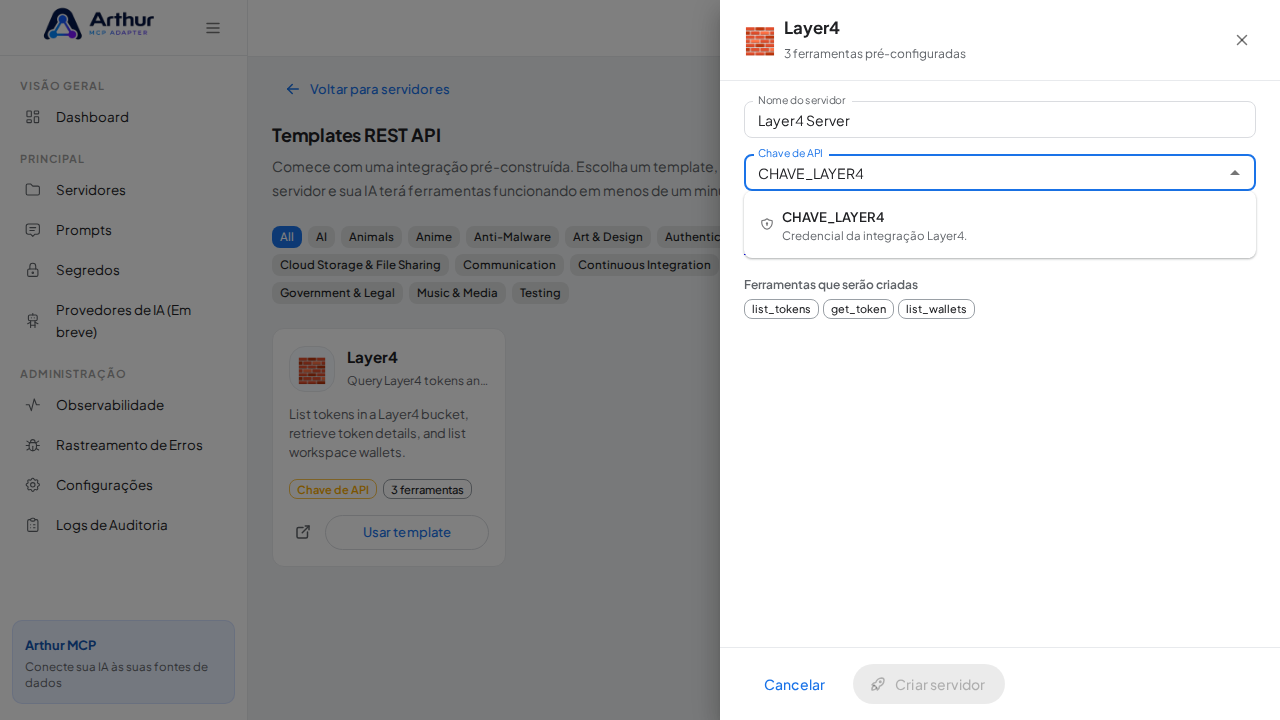Image resolution: width=1280 pixels, height=720 pixels.
Task: Click Criar servidor button
Action: click(x=929, y=684)
